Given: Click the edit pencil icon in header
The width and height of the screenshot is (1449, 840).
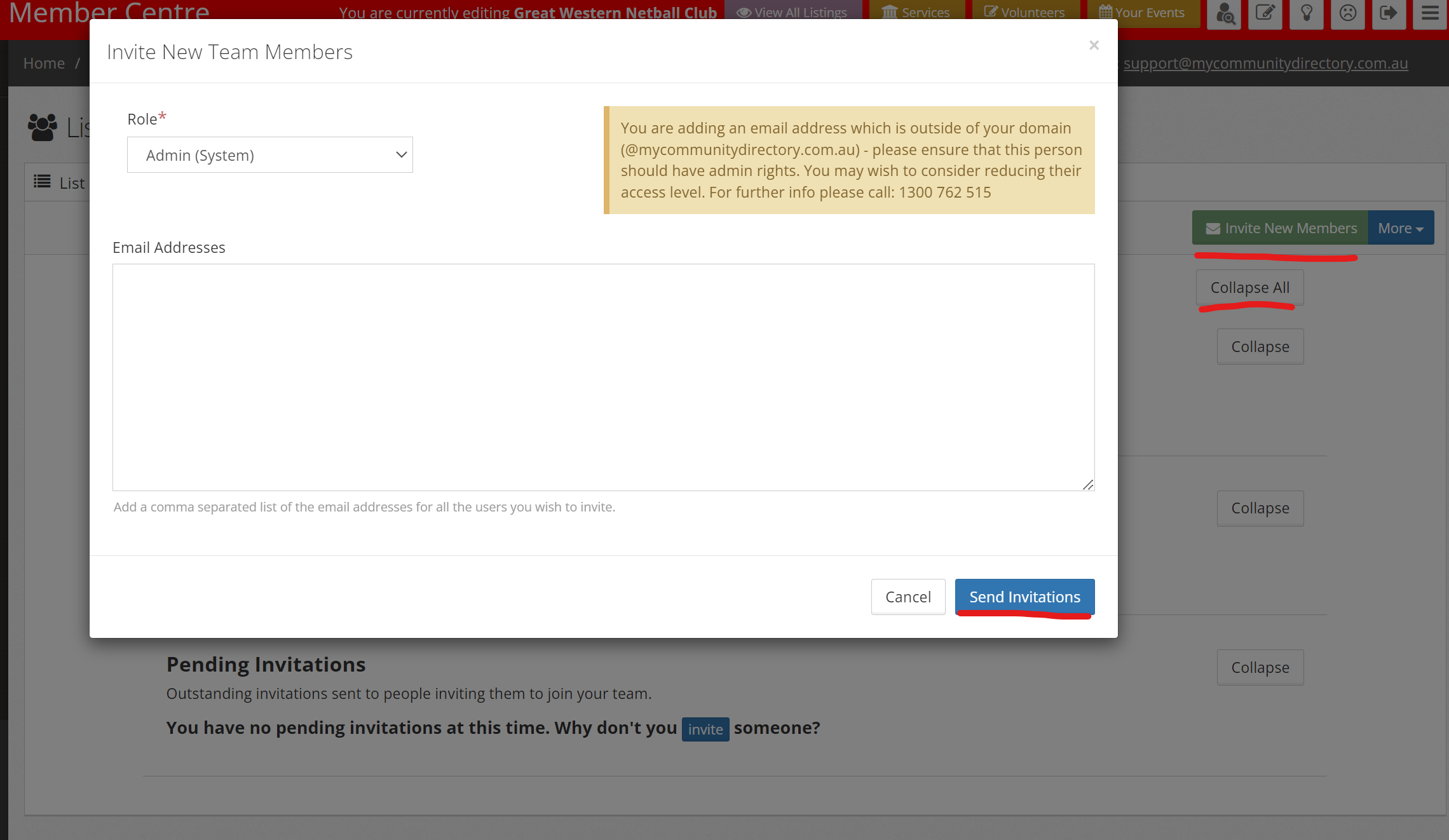Looking at the screenshot, I should pyautogui.click(x=1265, y=13).
